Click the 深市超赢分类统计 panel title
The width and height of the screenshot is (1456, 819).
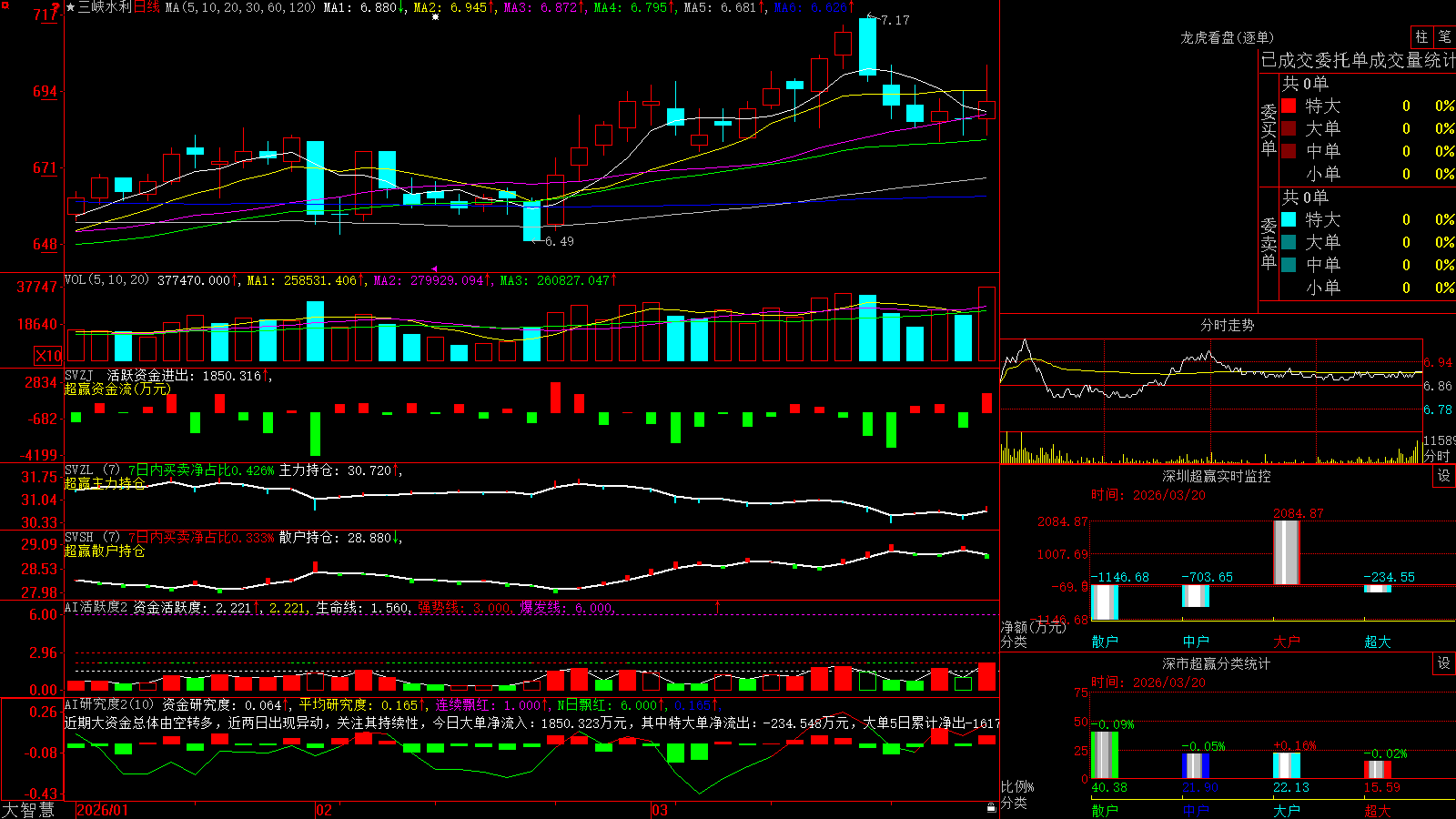1216,663
